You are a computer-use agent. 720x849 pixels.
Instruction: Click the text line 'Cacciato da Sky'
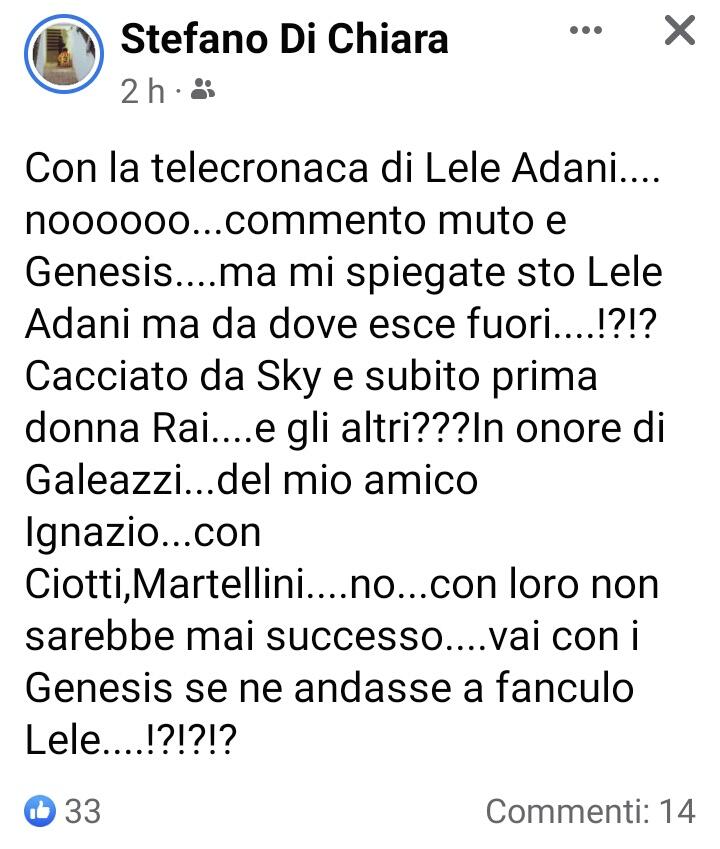[x=311, y=377]
